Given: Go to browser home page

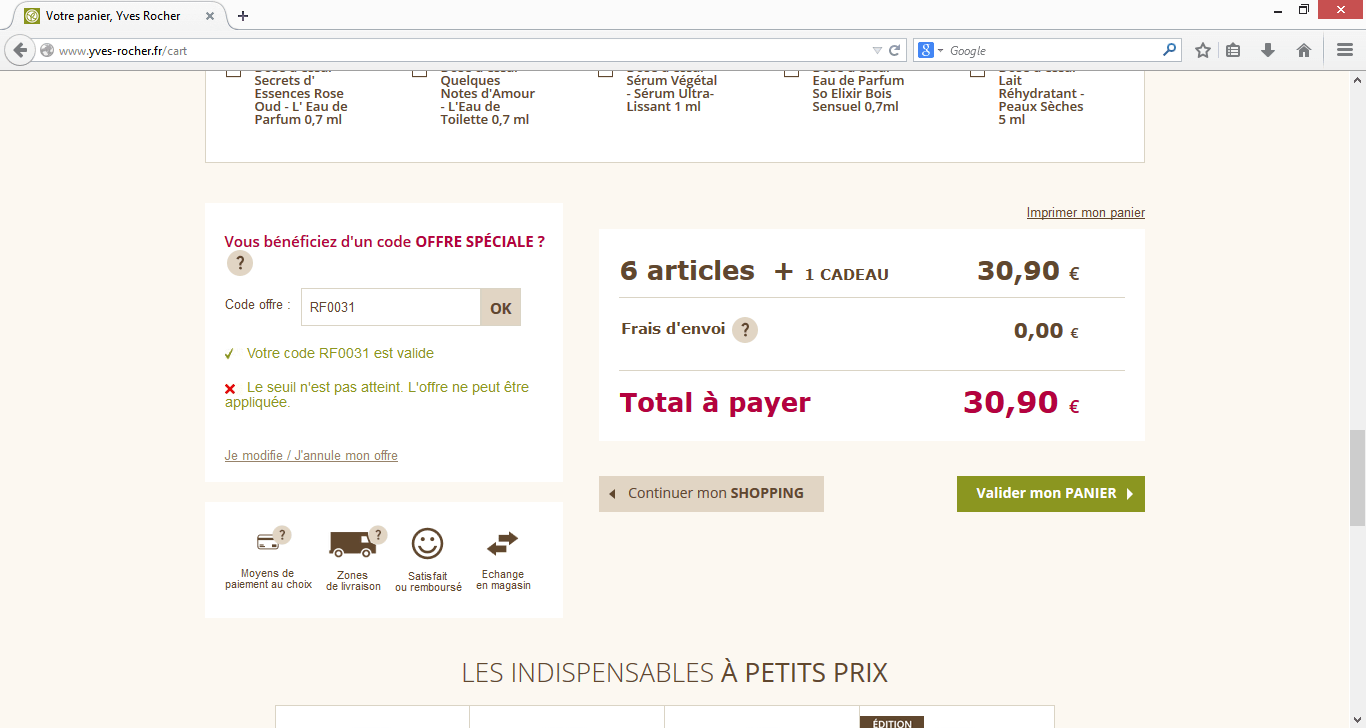Looking at the screenshot, I should pyautogui.click(x=1303, y=50).
